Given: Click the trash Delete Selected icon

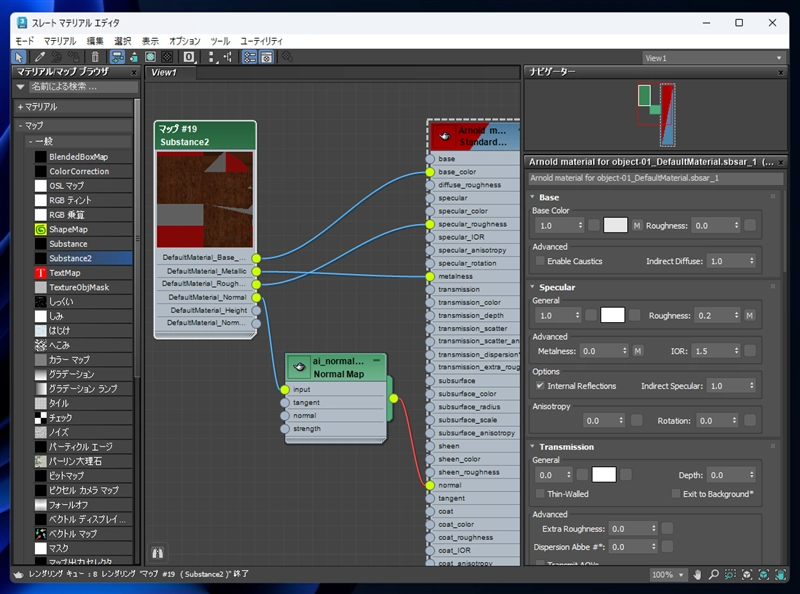Looking at the screenshot, I should click(x=95, y=57).
